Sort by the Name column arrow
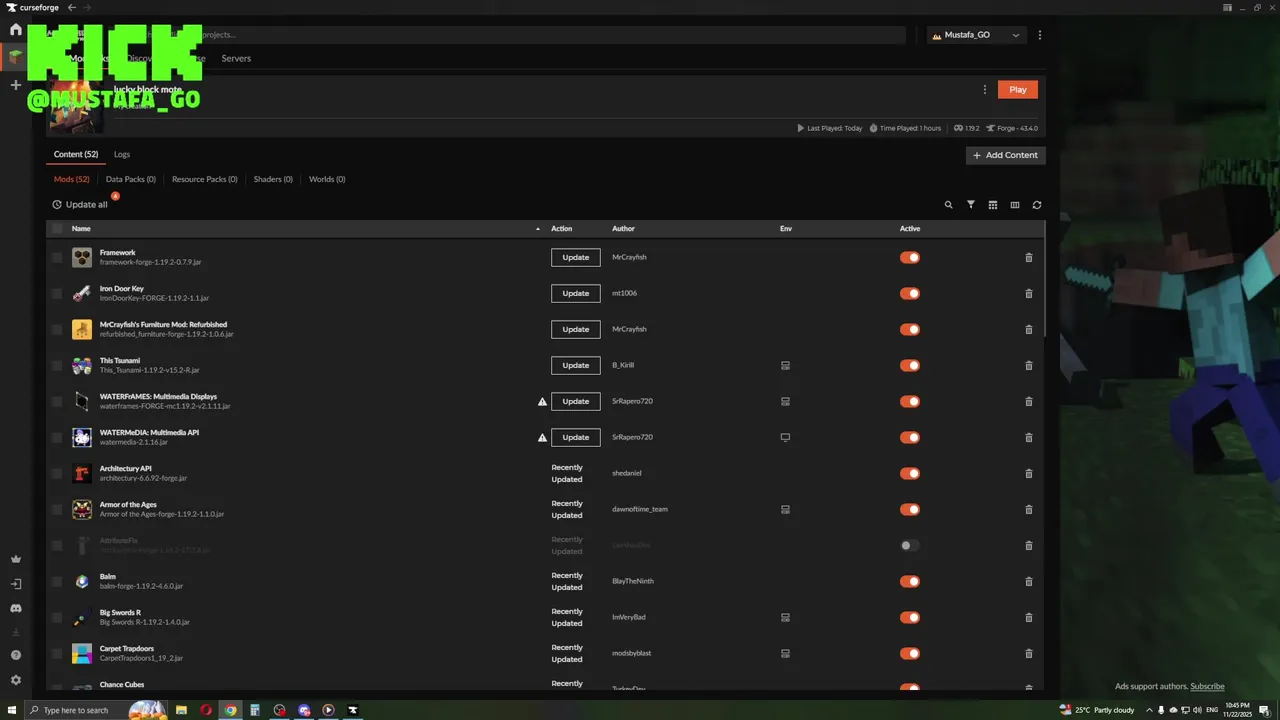Viewport: 1280px width, 720px height. click(x=538, y=229)
